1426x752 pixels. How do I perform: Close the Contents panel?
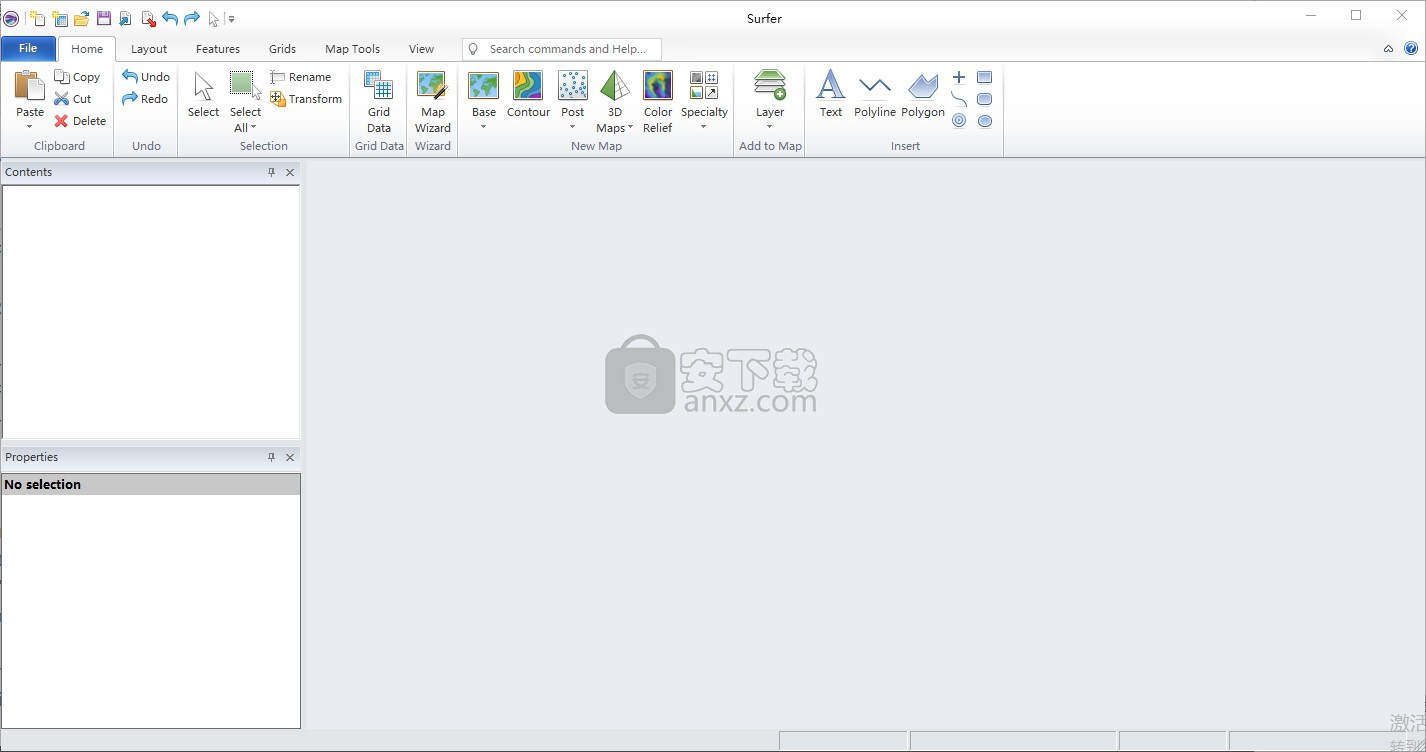click(x=290, y=172)
